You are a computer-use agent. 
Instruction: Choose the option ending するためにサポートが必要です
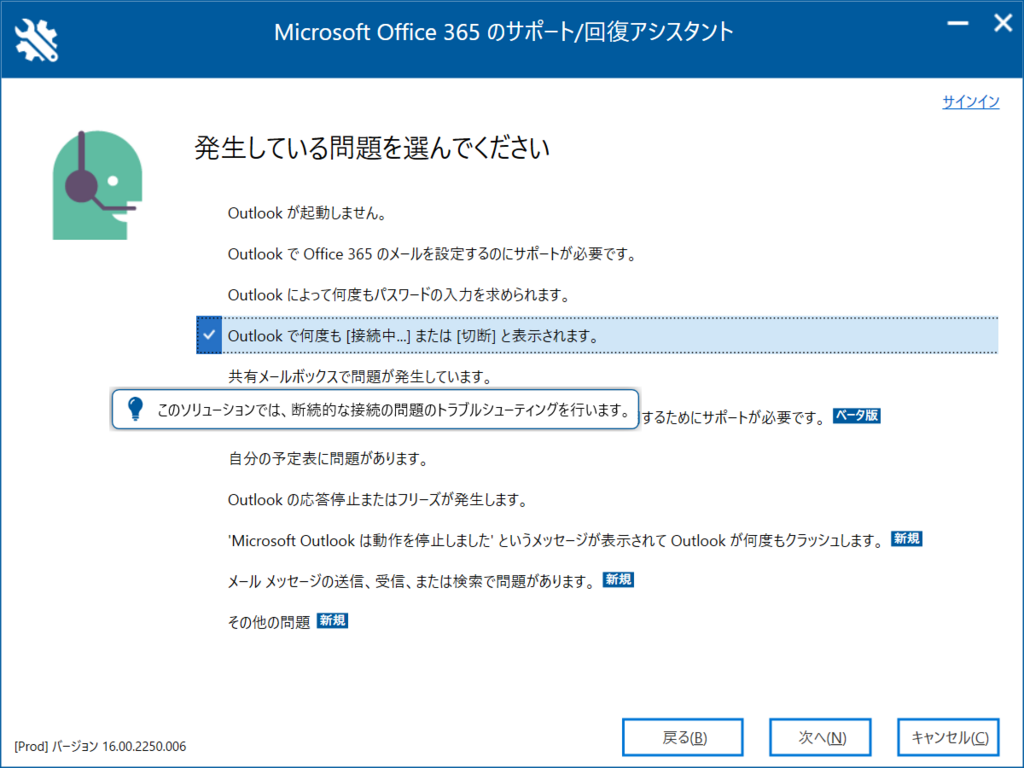click(733, 417)
